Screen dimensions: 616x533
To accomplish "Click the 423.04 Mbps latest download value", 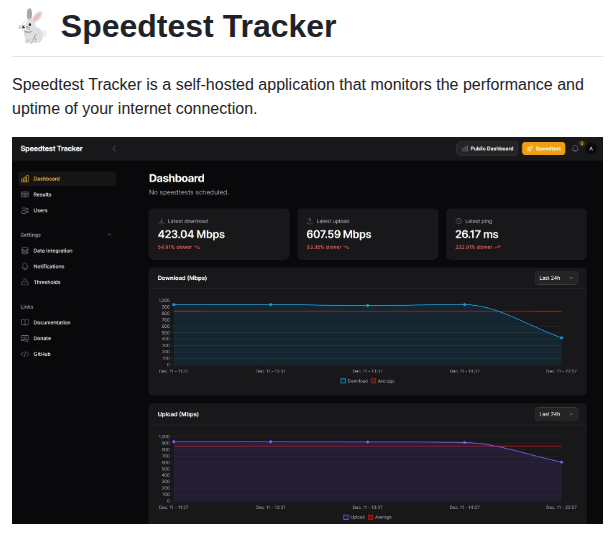I will point(191,234).
